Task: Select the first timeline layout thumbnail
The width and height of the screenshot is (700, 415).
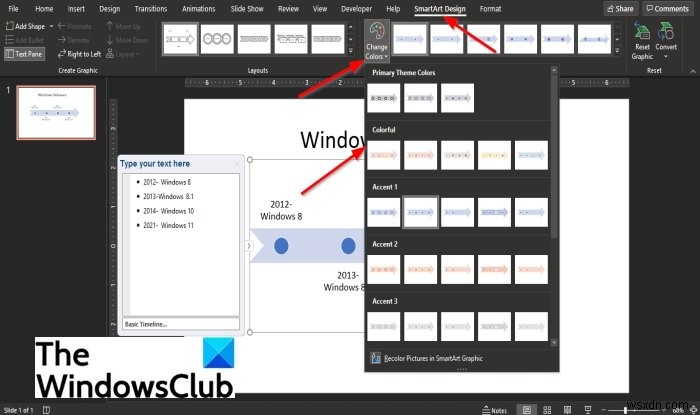Action: pyautogui.click(x=180, y=39)
